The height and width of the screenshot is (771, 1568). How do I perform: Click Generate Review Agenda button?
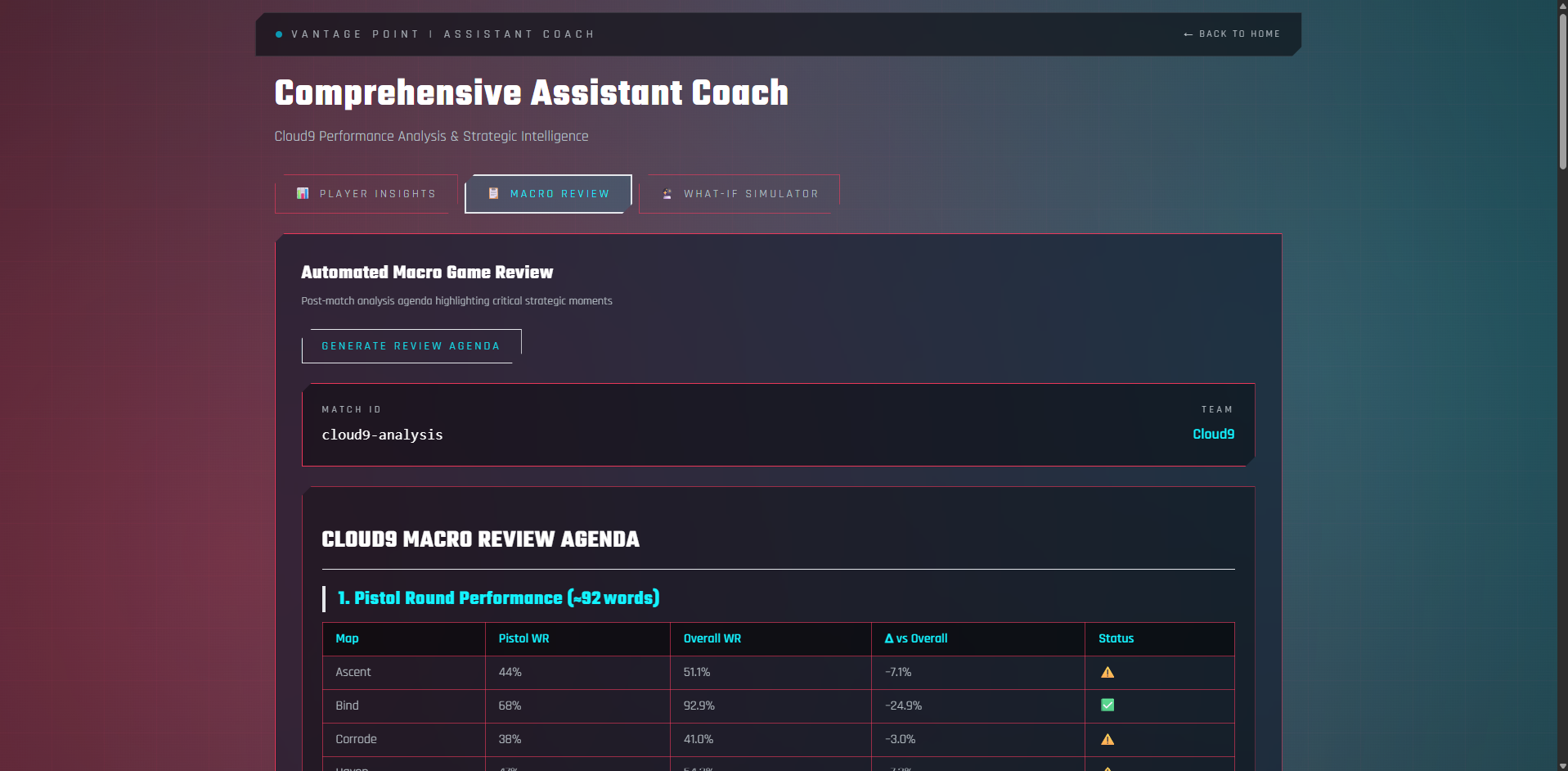click(x=411, y=346)
